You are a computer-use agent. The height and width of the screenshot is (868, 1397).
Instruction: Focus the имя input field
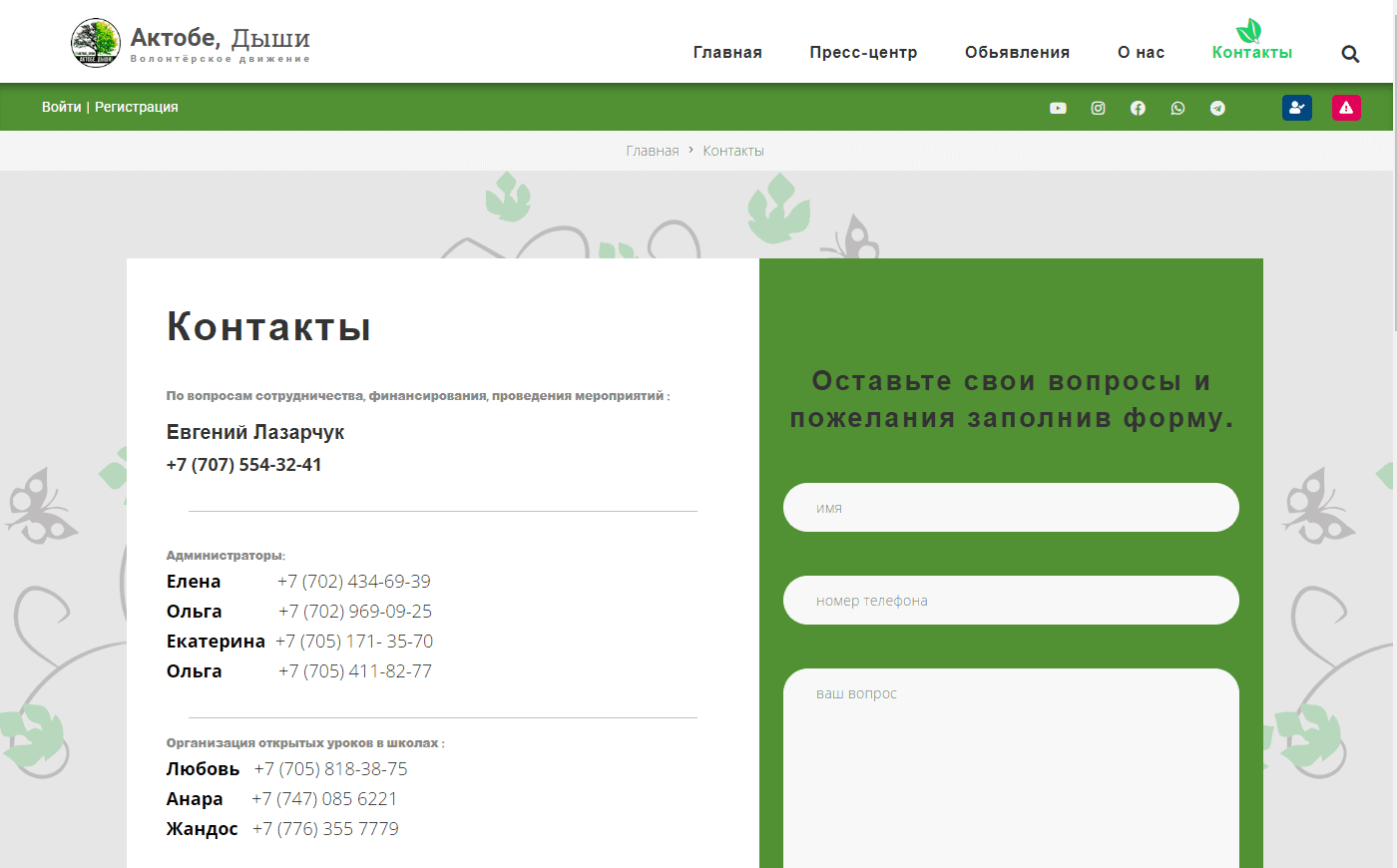(x=1011, y=508)
